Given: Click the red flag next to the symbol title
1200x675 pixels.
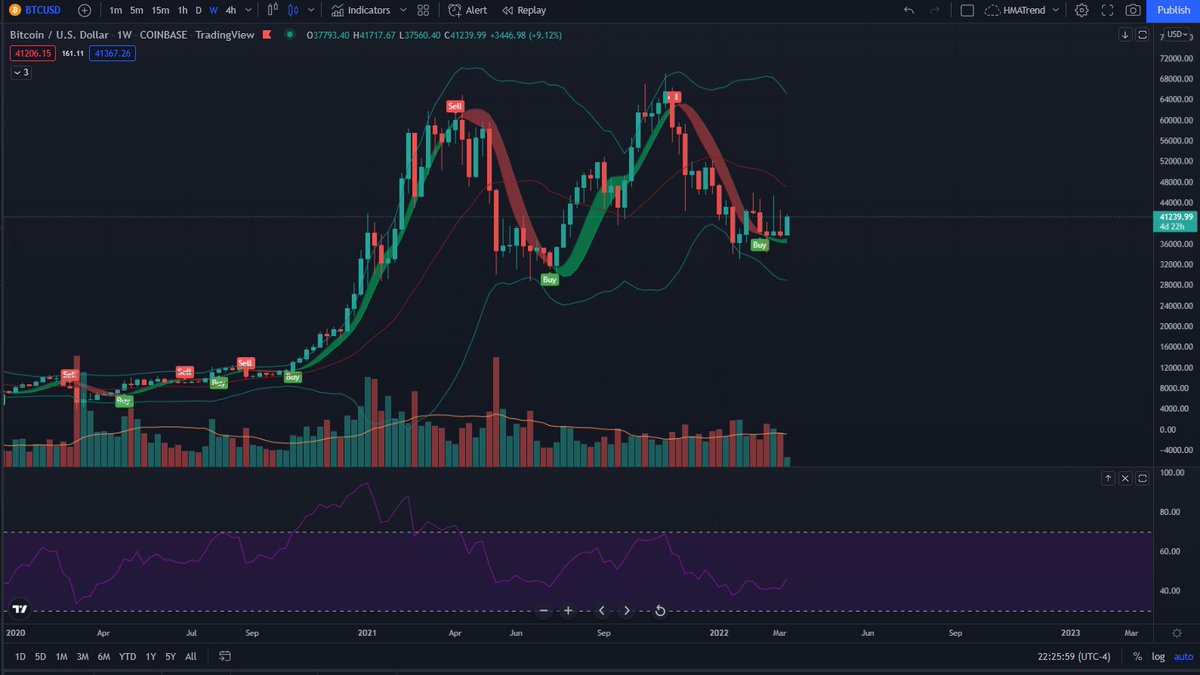Looking at the screenshot, I should (267, 35).
